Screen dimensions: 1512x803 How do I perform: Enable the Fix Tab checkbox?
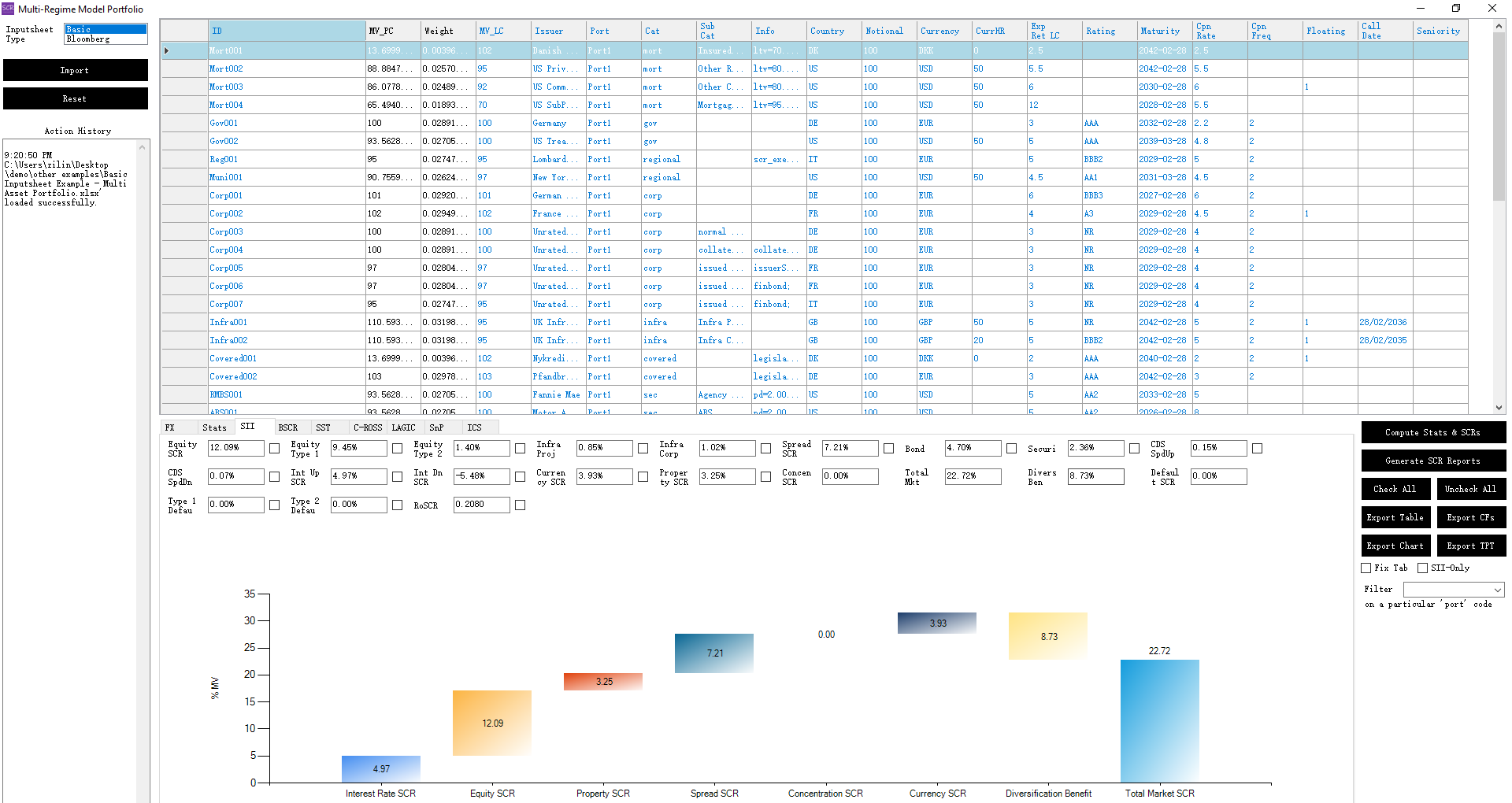tap(1366, 568)
